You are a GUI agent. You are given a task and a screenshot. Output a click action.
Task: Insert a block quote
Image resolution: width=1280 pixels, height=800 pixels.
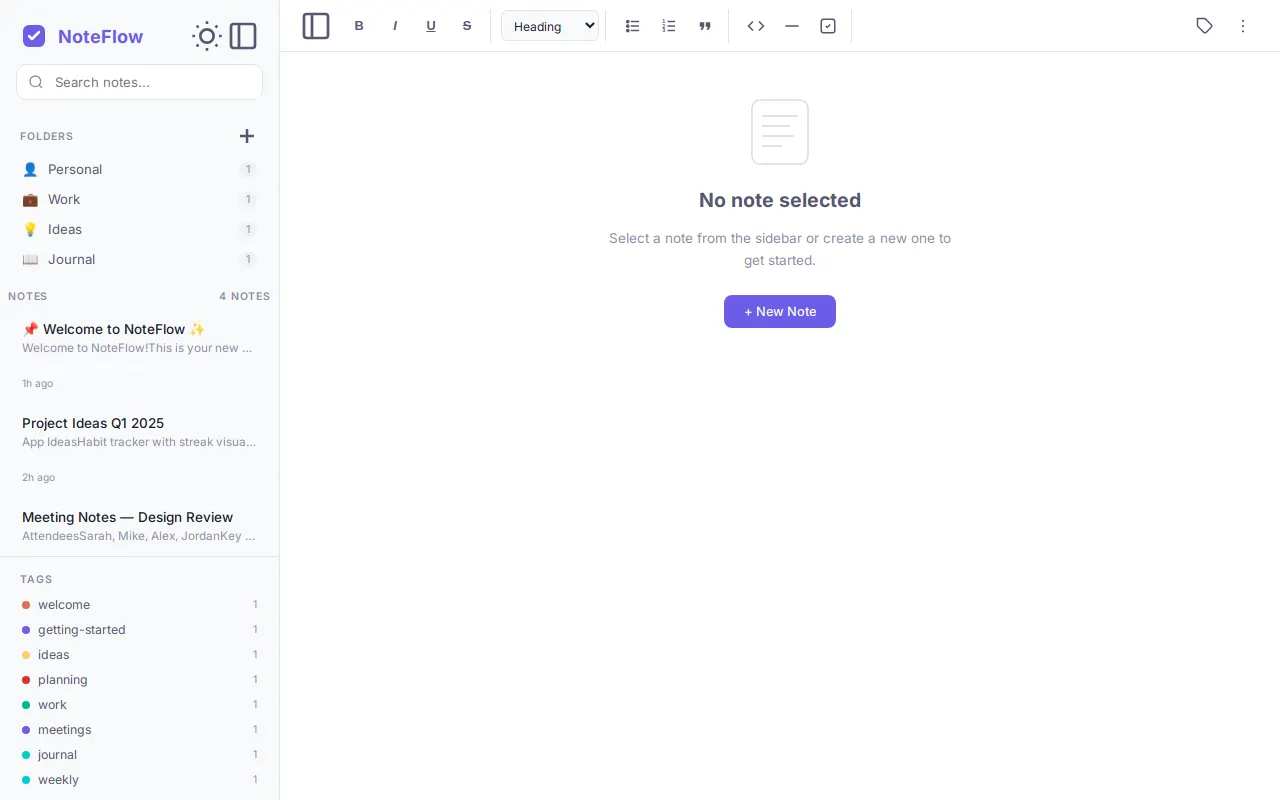point(705,26)
